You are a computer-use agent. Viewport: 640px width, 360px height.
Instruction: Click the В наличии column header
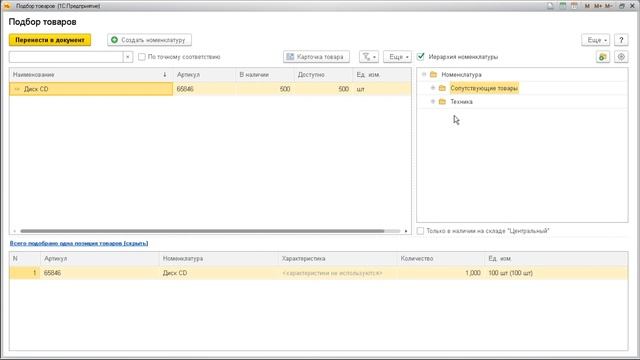point(264,75)
